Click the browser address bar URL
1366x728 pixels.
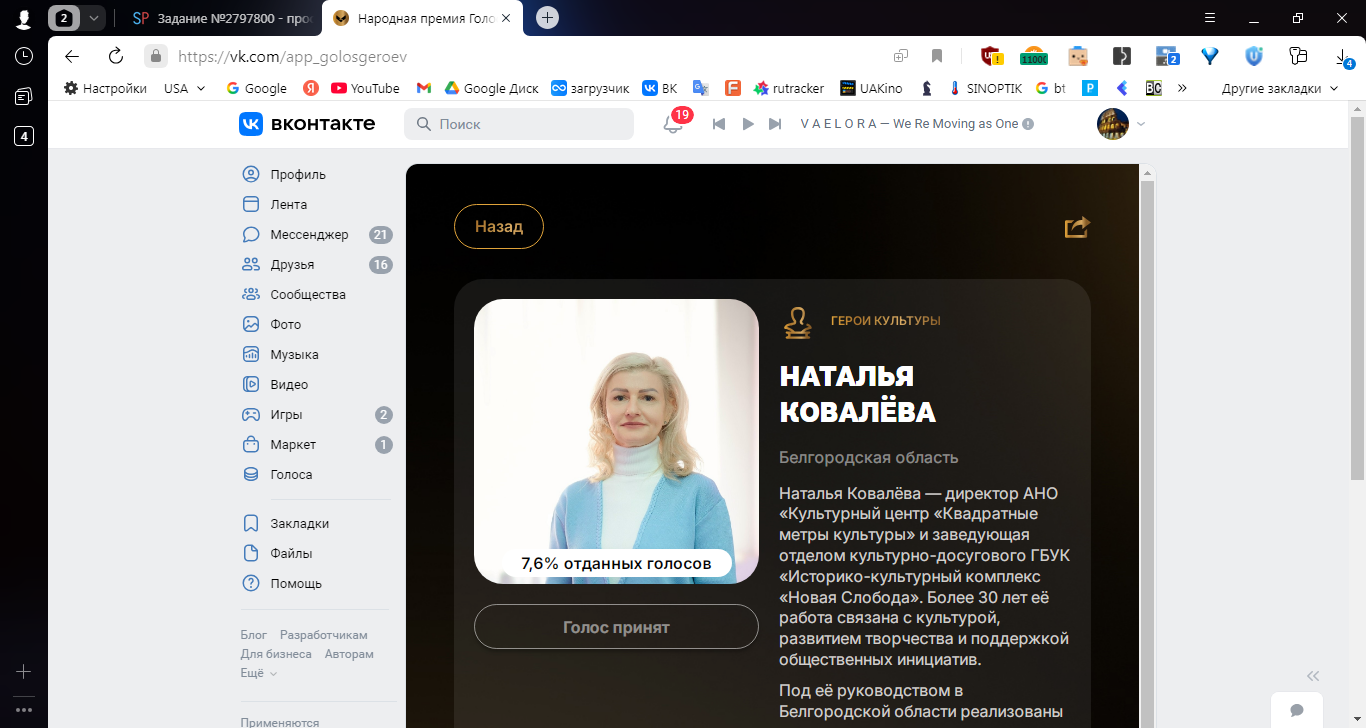[x=292, y=57]
